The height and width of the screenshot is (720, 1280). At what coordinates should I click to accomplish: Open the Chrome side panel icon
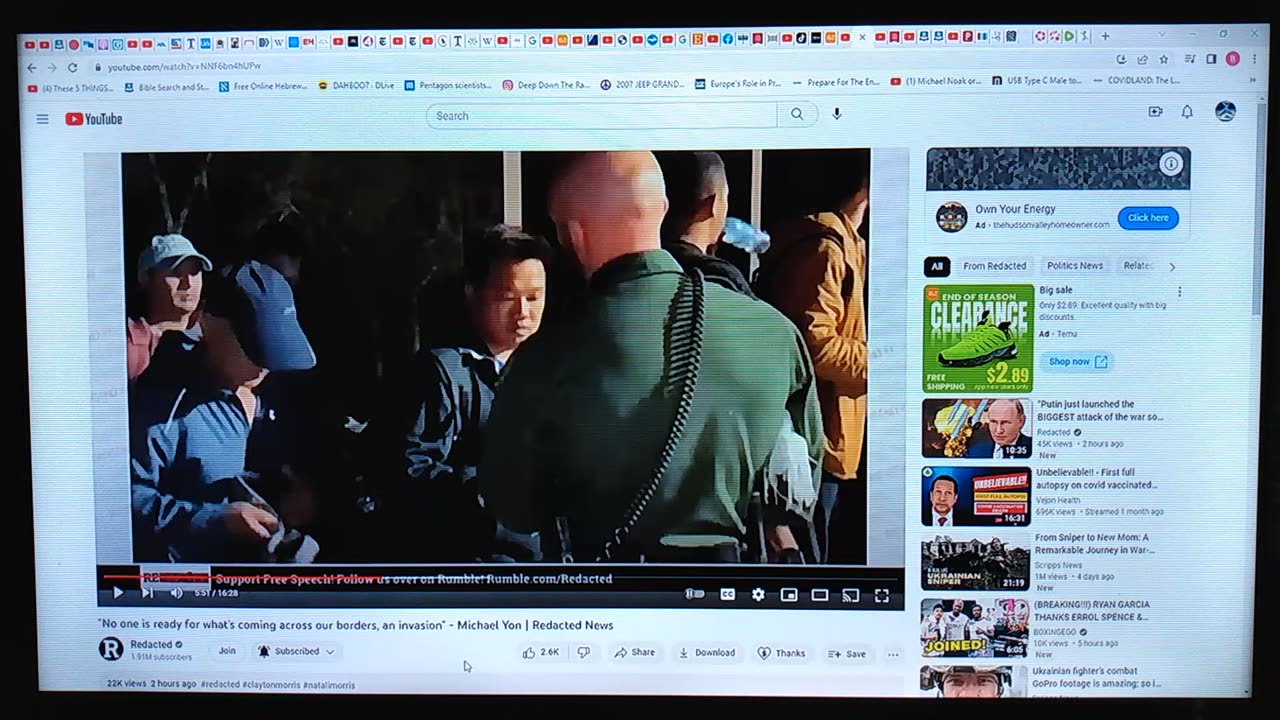[x=1211, y=60]
